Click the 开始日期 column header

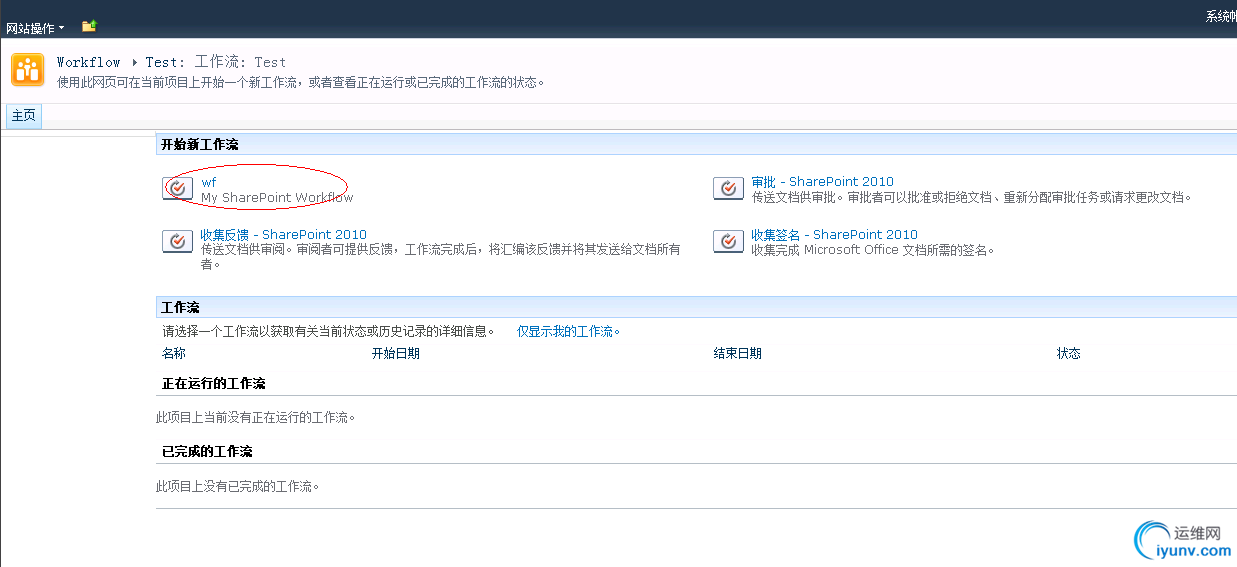396,353
